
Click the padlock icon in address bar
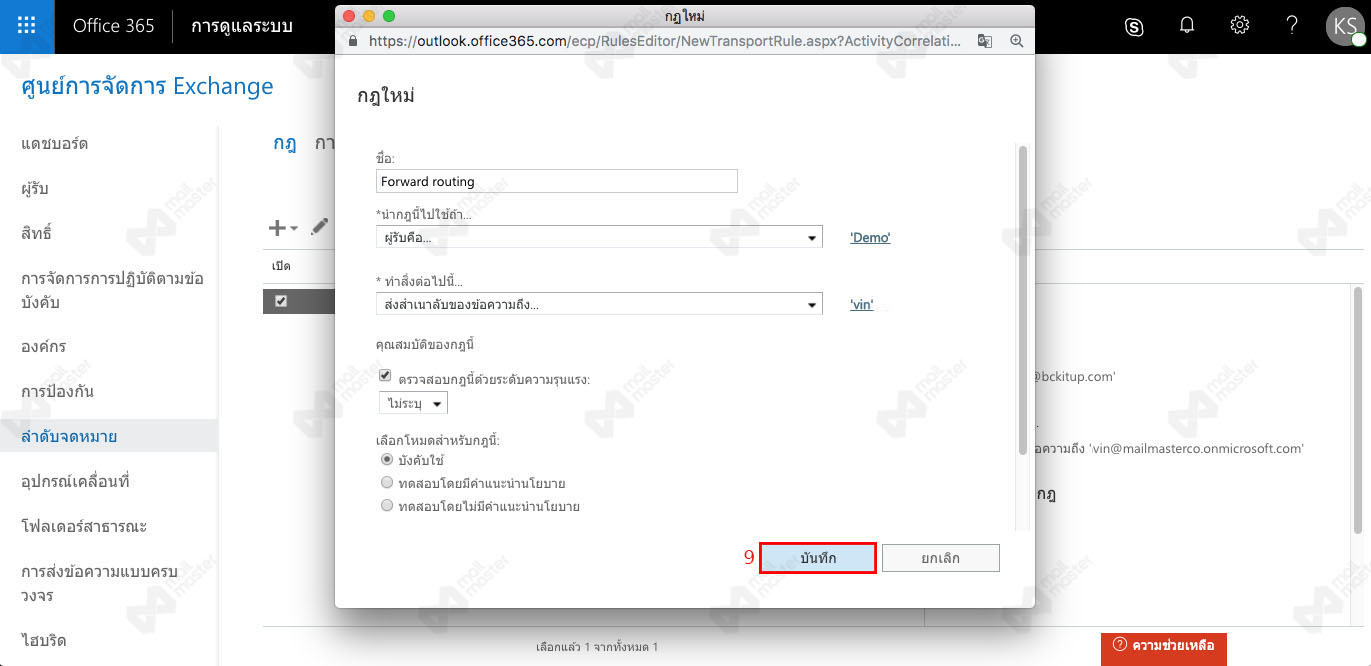352,42
